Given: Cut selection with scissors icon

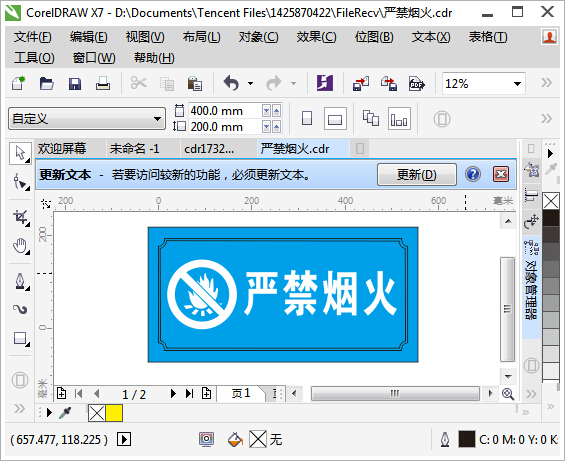Looking at the screenshot, I should (x=139, y=83).
